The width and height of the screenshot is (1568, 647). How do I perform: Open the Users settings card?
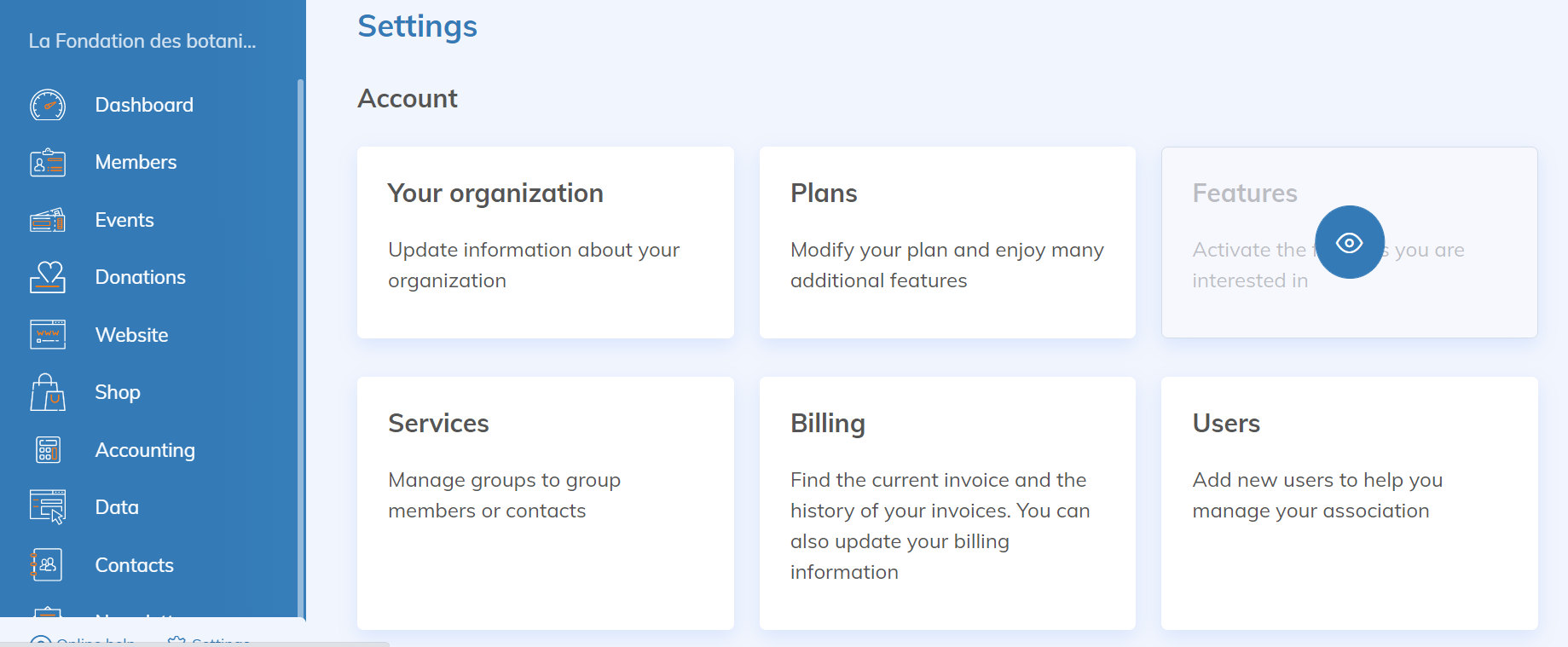click(1349, 503)
